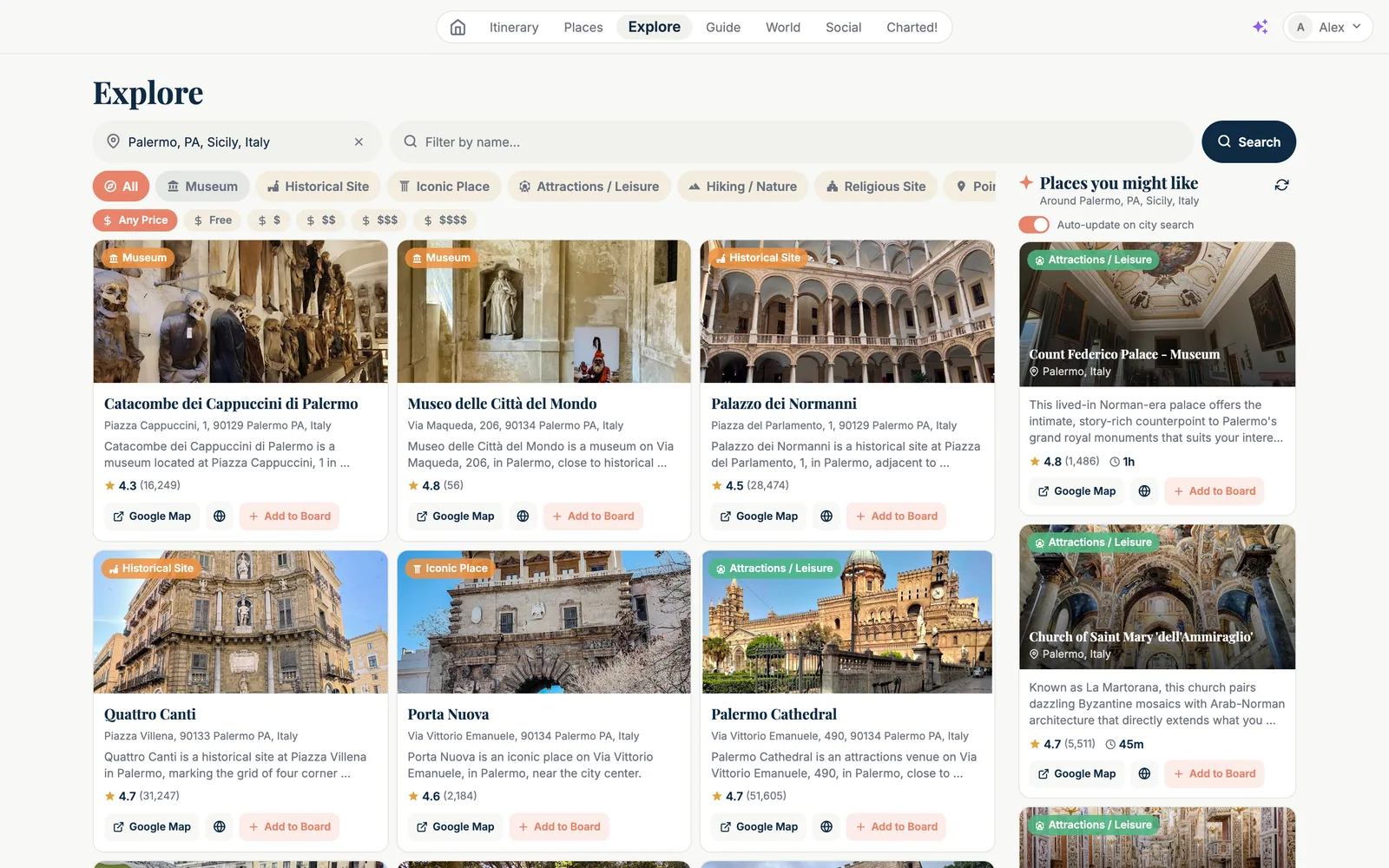The height and width of the screenshot is (868, 1389).
Task: Click the star rating of Porta Nuova
Action: 442,796
